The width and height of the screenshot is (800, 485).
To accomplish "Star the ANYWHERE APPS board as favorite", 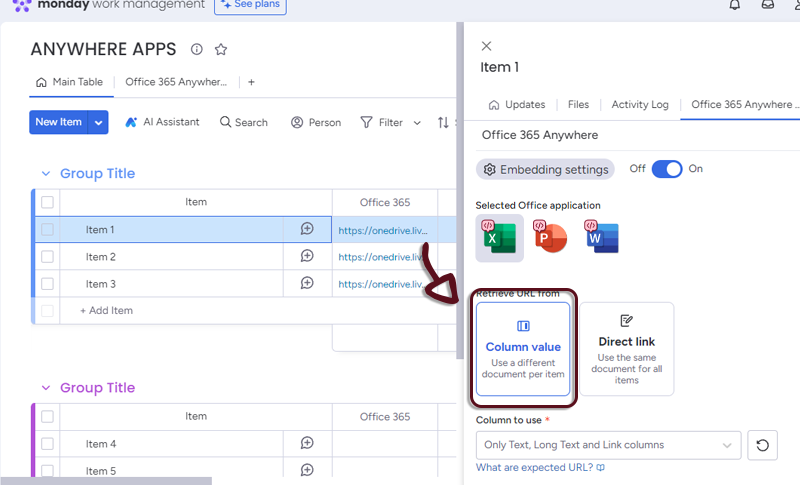I will click(221, 49).
